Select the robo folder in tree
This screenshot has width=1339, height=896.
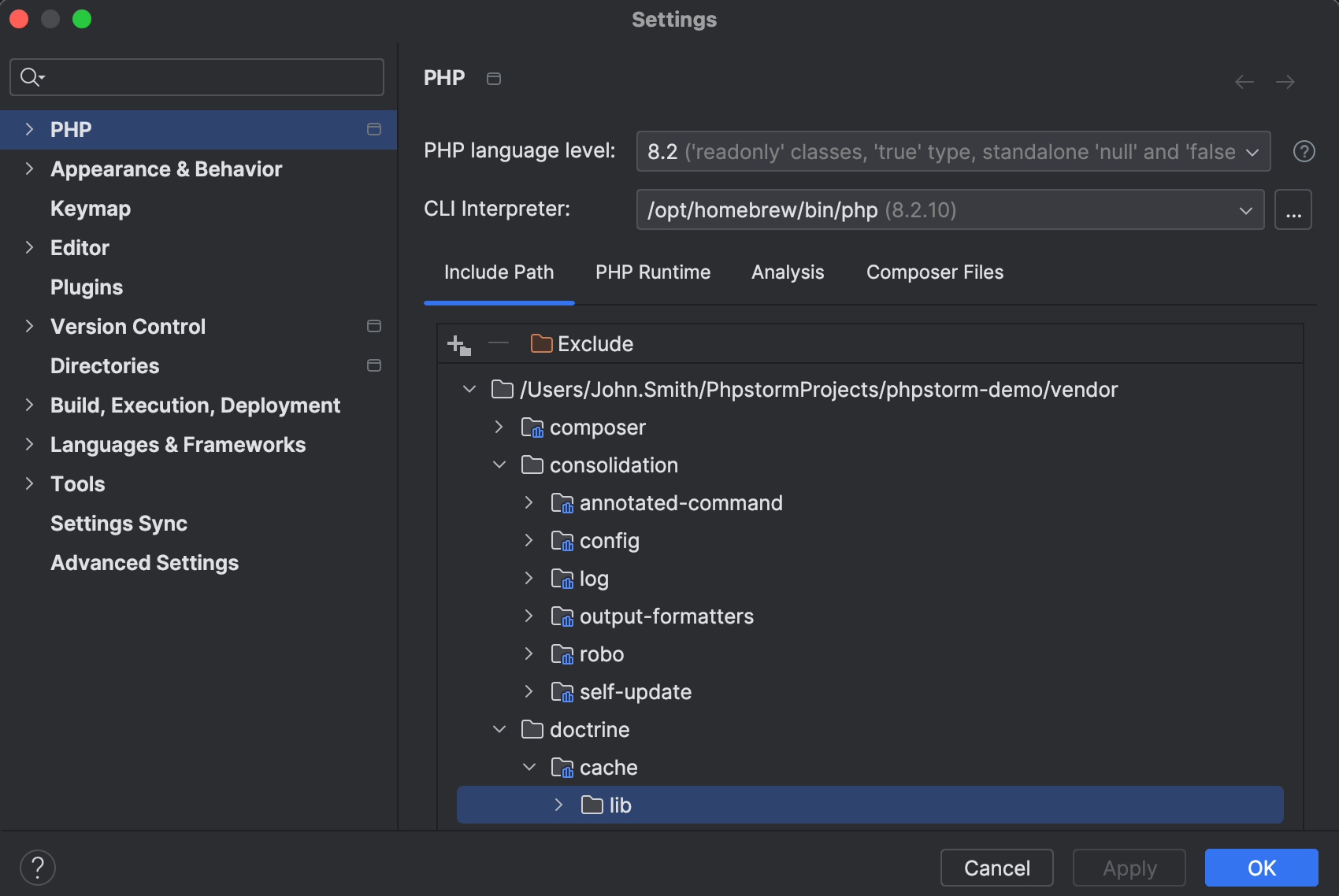coord(601,654)
